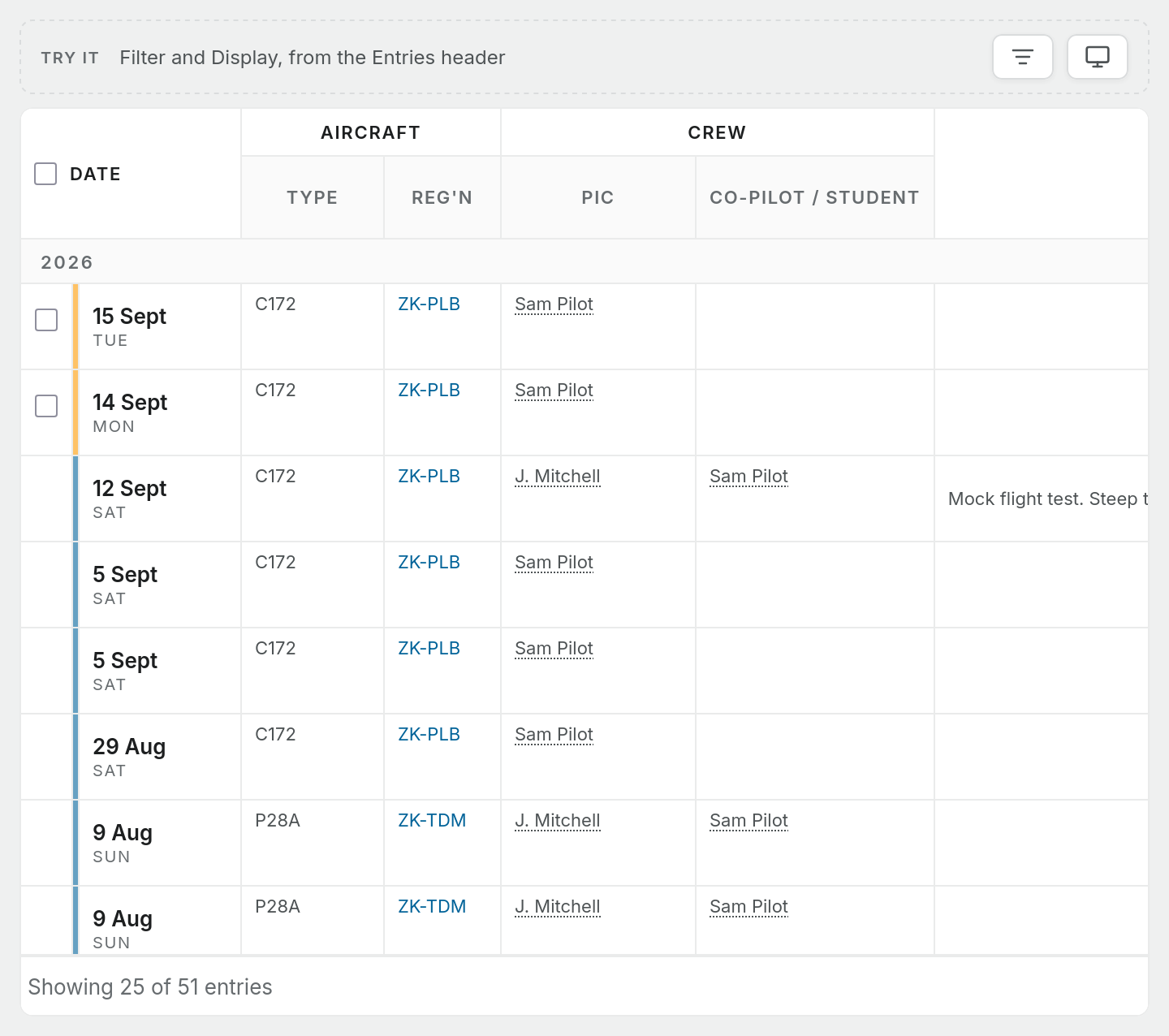
Task: Open ZK-PLB registration on the 29 Aug row
Action: click(429, 735)
